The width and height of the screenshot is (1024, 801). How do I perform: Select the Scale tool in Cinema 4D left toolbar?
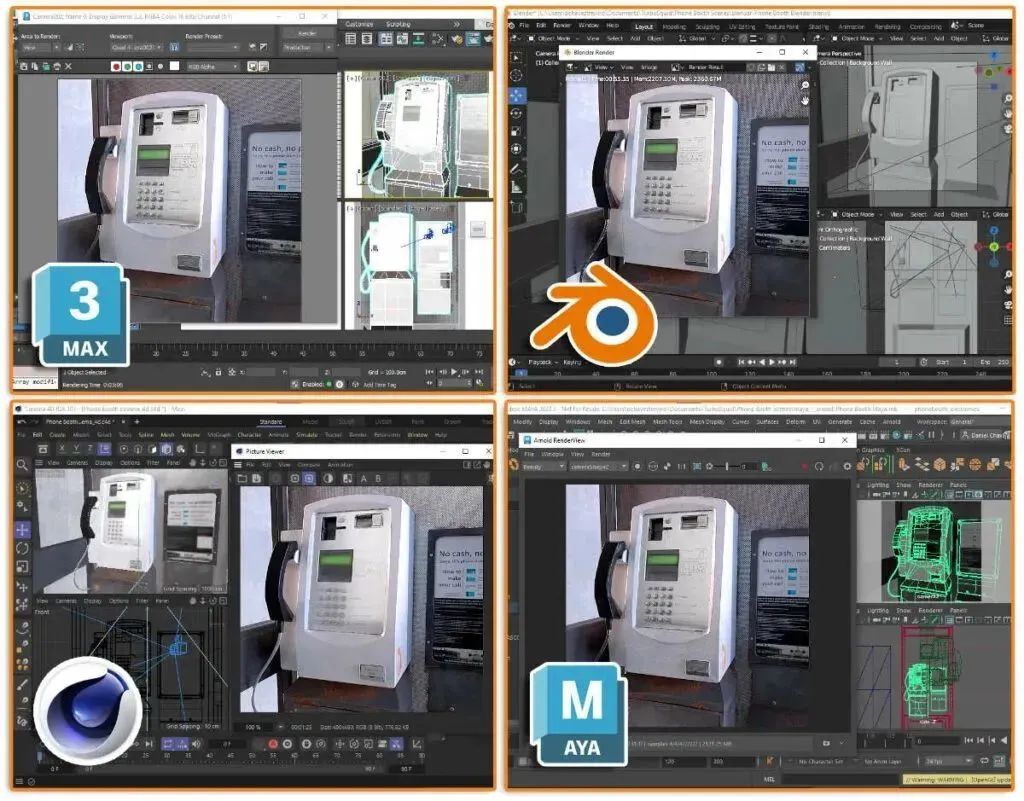click(x=22, y=567)
